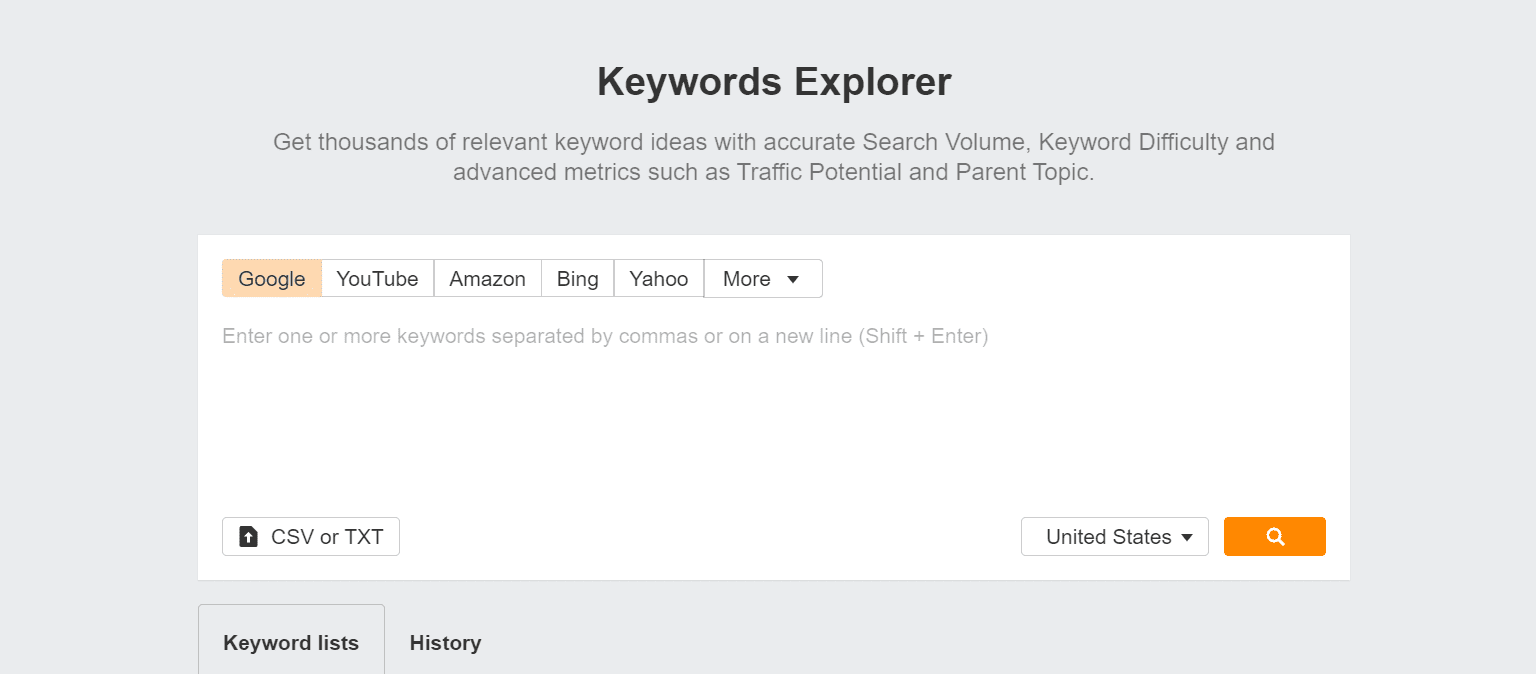1536x674 pixels.
Task: Switch to the History tab
Action: [445, 642]
